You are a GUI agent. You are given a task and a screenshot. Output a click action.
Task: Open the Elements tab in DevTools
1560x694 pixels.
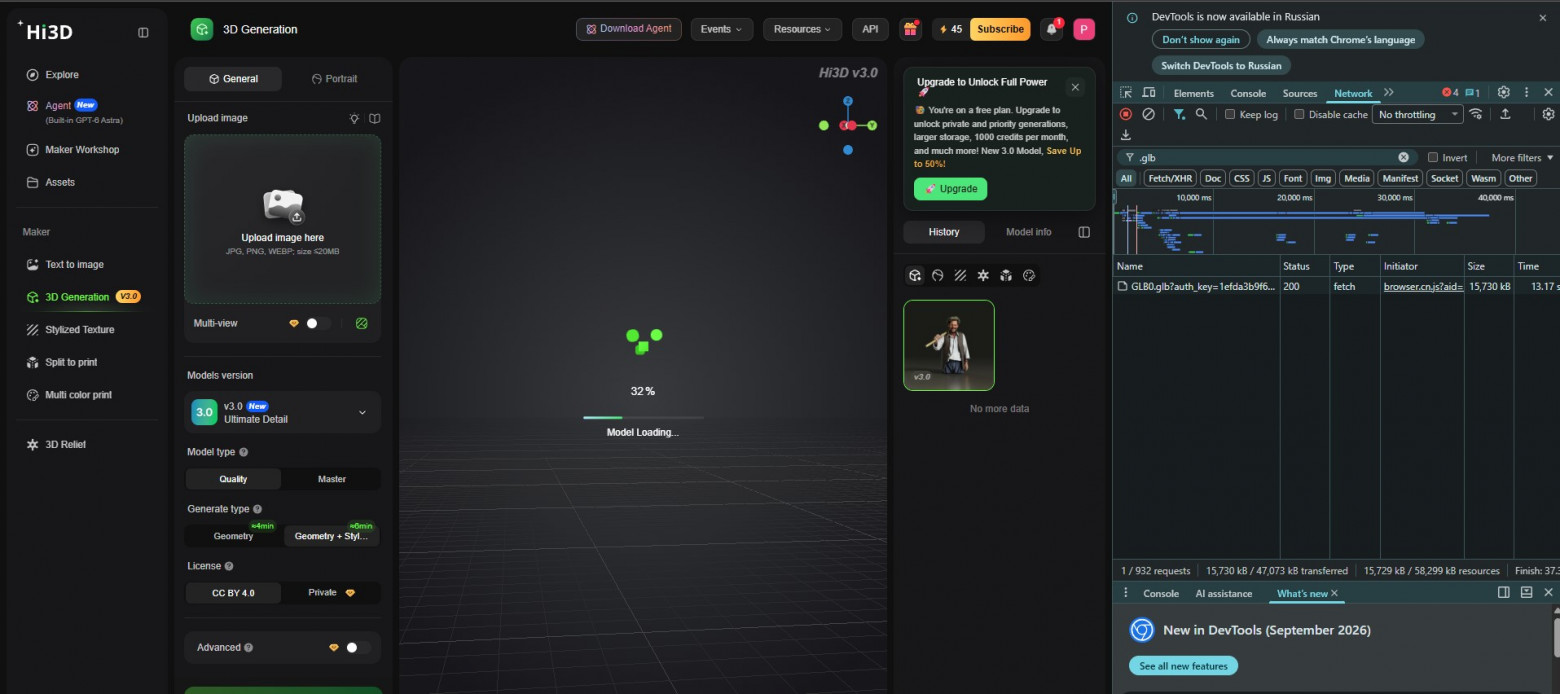1193,93
